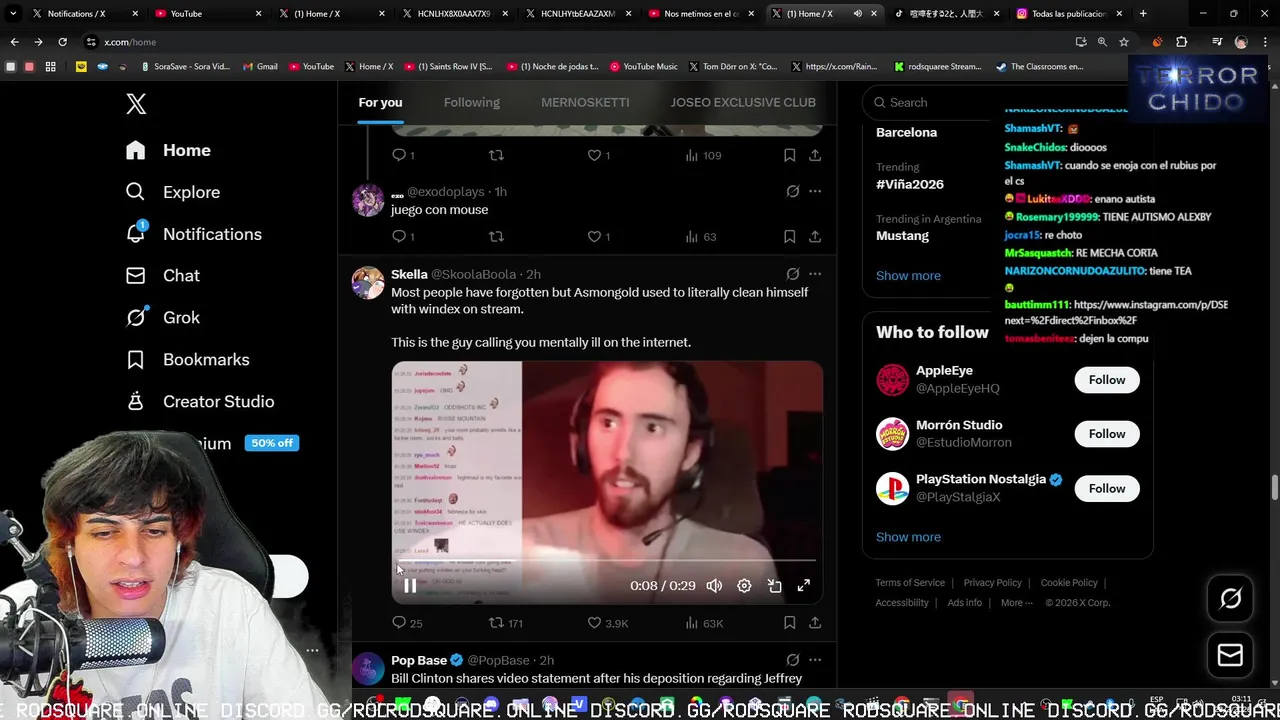This screenshot has width=1280, height=720.
Task: Switch to Notifications / X browser tab
Action: [x=84, y=14]
